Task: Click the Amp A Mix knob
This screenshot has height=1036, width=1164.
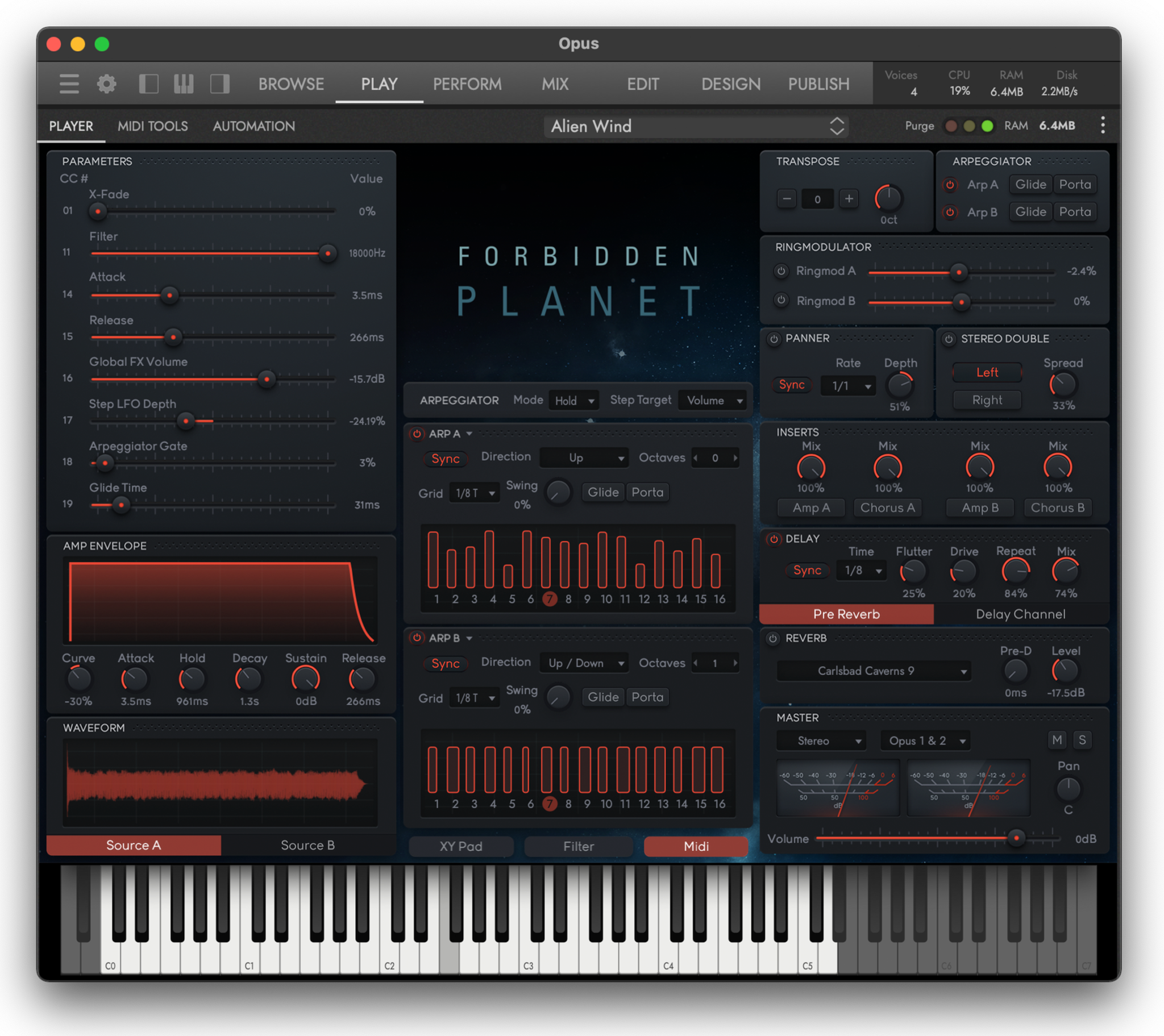Action: point(810,468)
